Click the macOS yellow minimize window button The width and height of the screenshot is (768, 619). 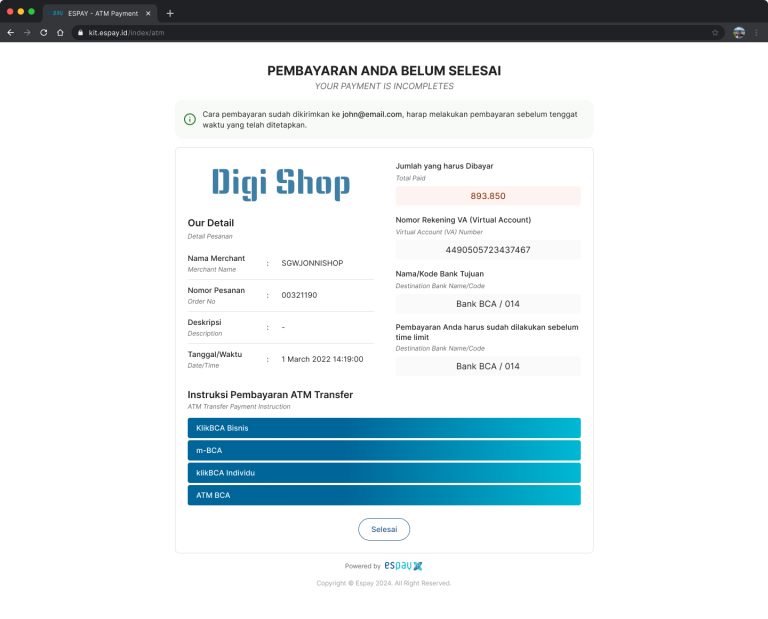click(21, 11)
